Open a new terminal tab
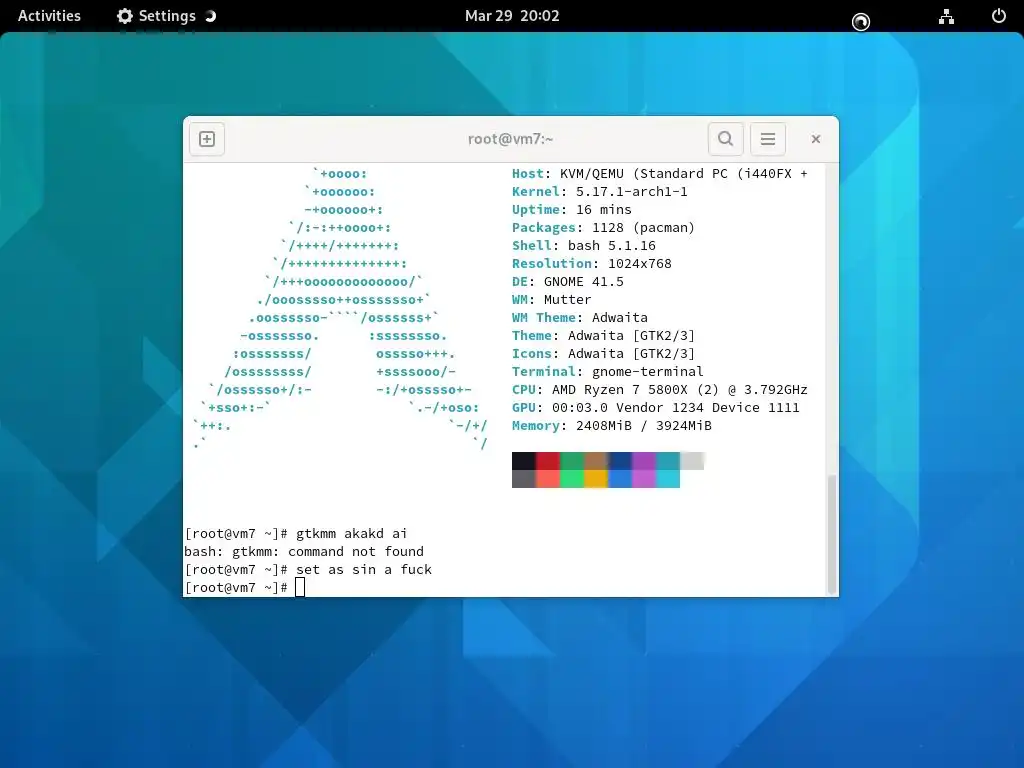1024x768 pixels. pos(207,139)
